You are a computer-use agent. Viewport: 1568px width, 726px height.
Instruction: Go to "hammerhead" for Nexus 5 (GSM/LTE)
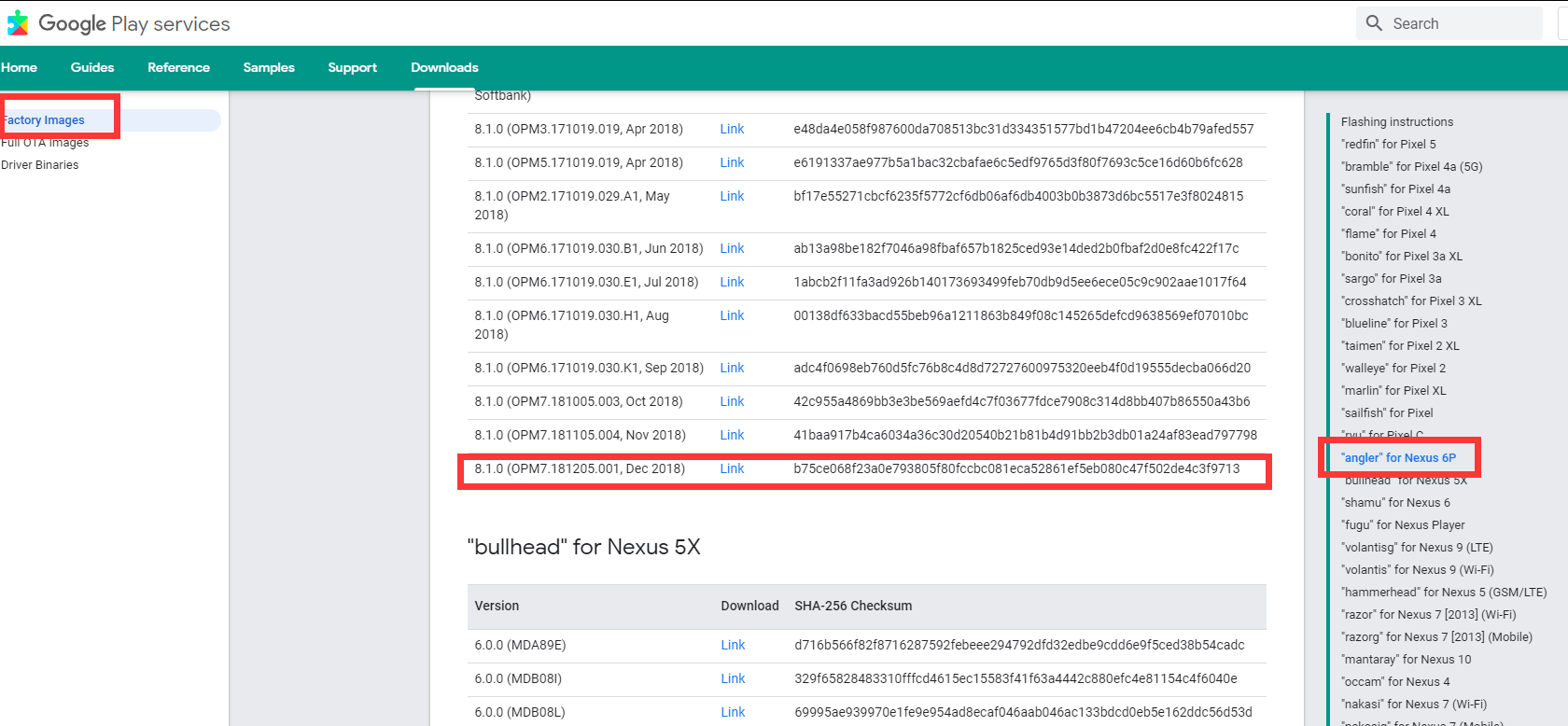pos(1444,593)
